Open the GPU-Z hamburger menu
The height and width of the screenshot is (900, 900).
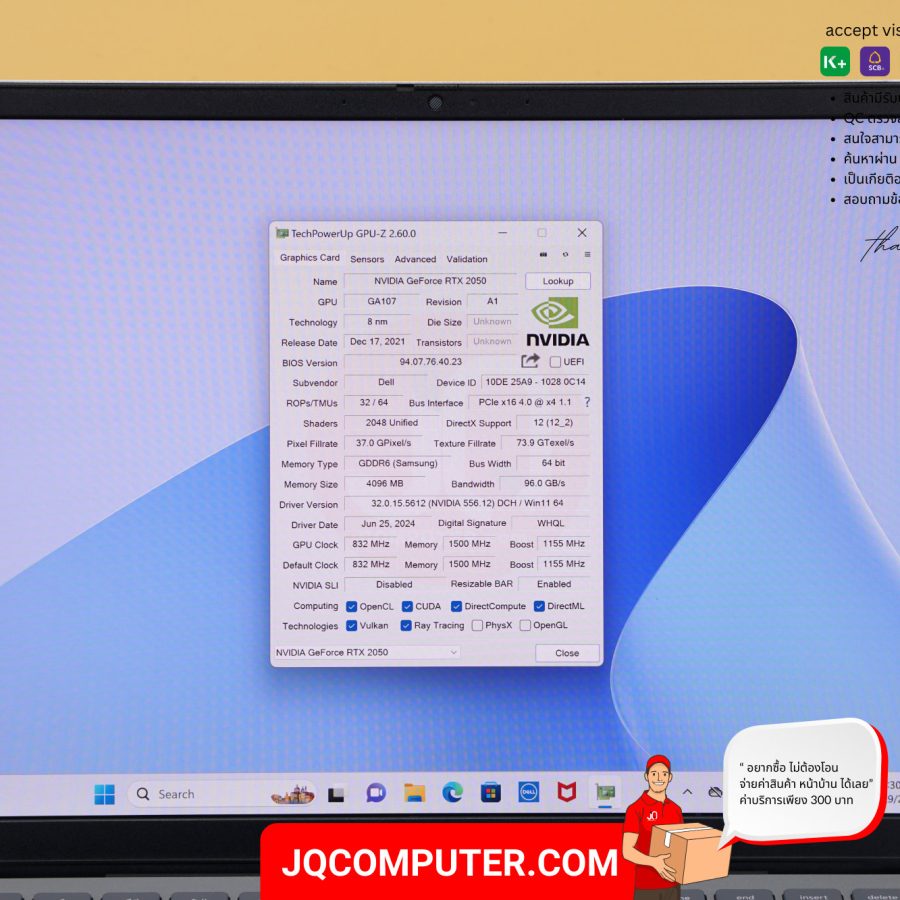point(587,254)
